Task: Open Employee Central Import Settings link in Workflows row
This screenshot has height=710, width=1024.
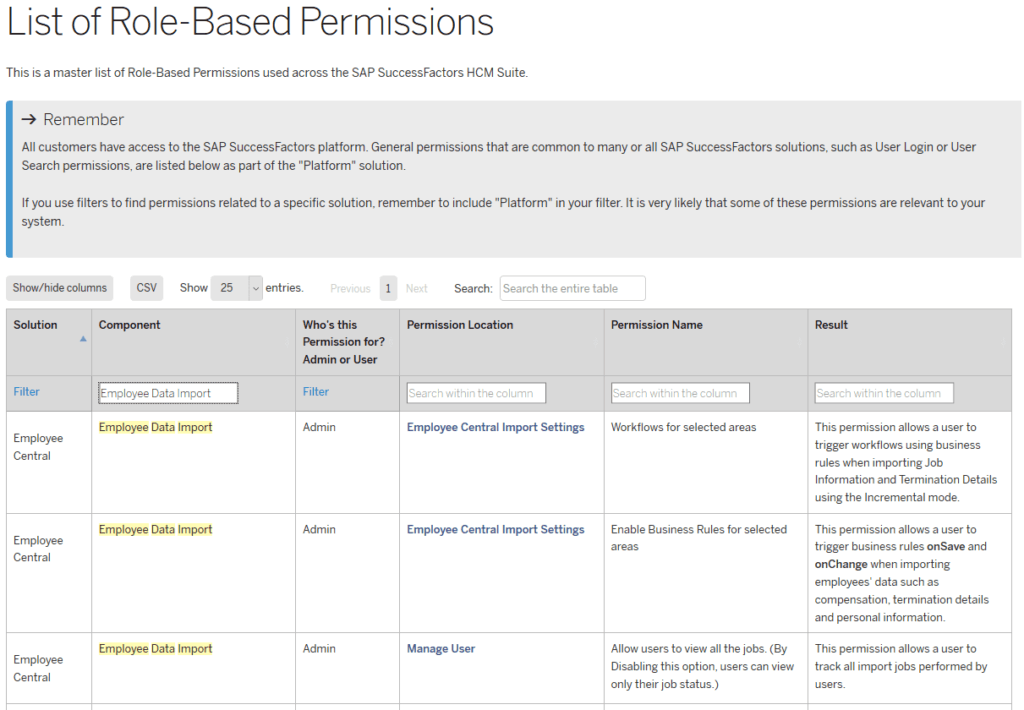Action: pos(495,427)
